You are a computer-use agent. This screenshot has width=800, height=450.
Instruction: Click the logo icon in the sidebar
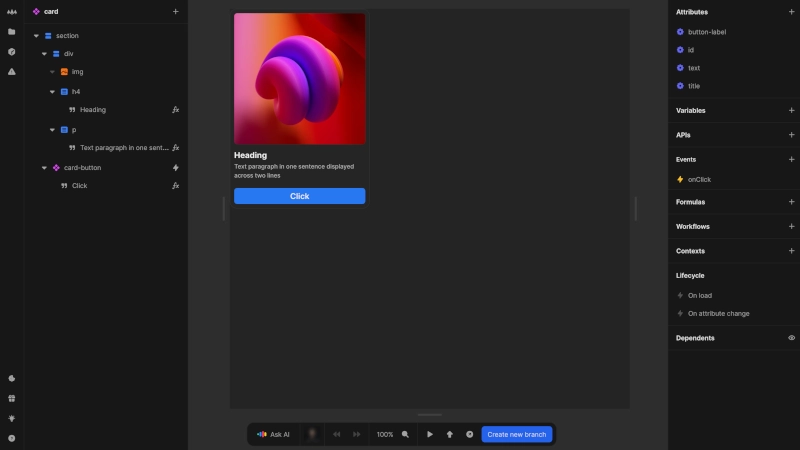[11, 11]
